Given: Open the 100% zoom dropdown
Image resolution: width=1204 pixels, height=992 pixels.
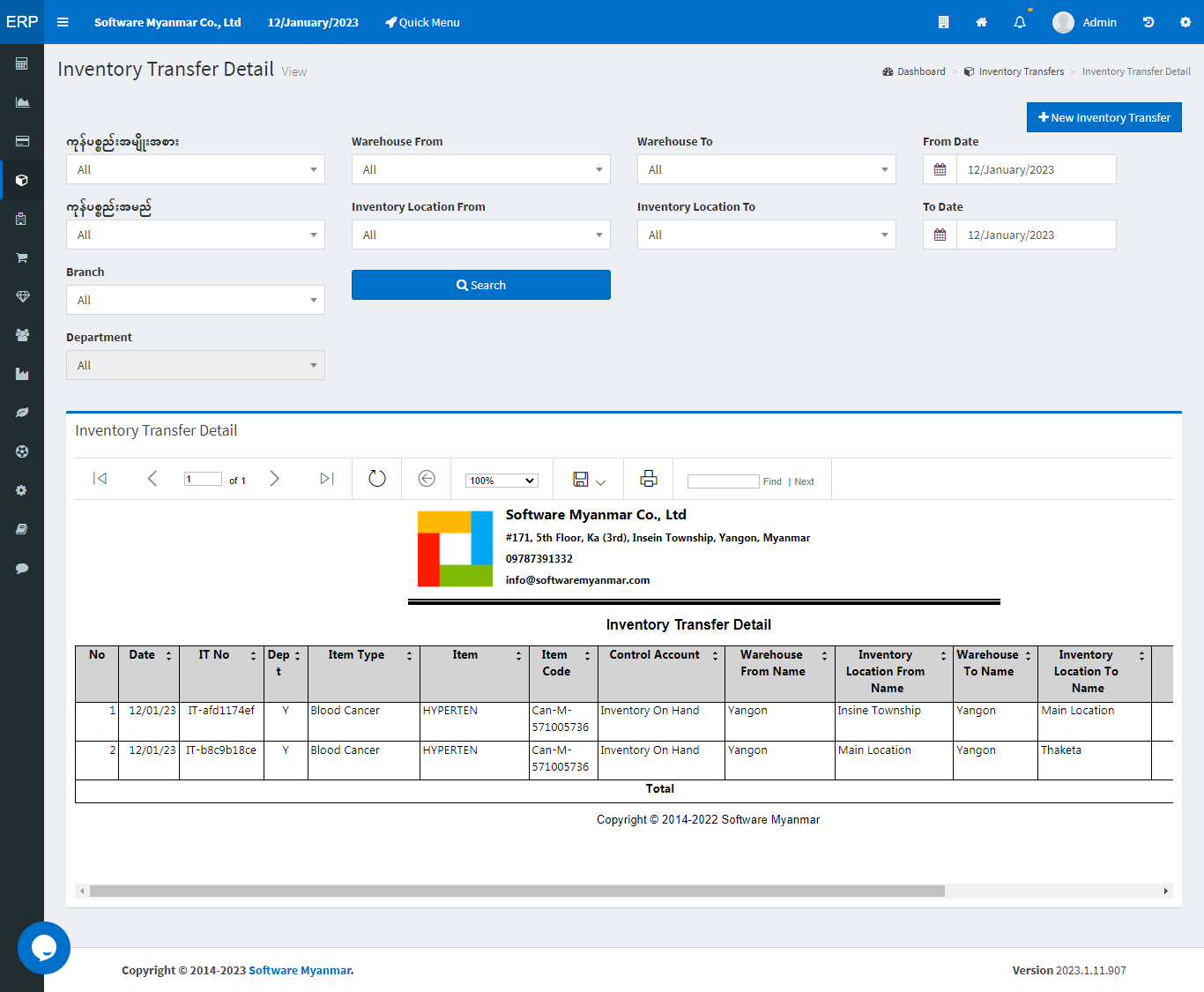Looking at the screenshot, I should click(x=502, y=481).
